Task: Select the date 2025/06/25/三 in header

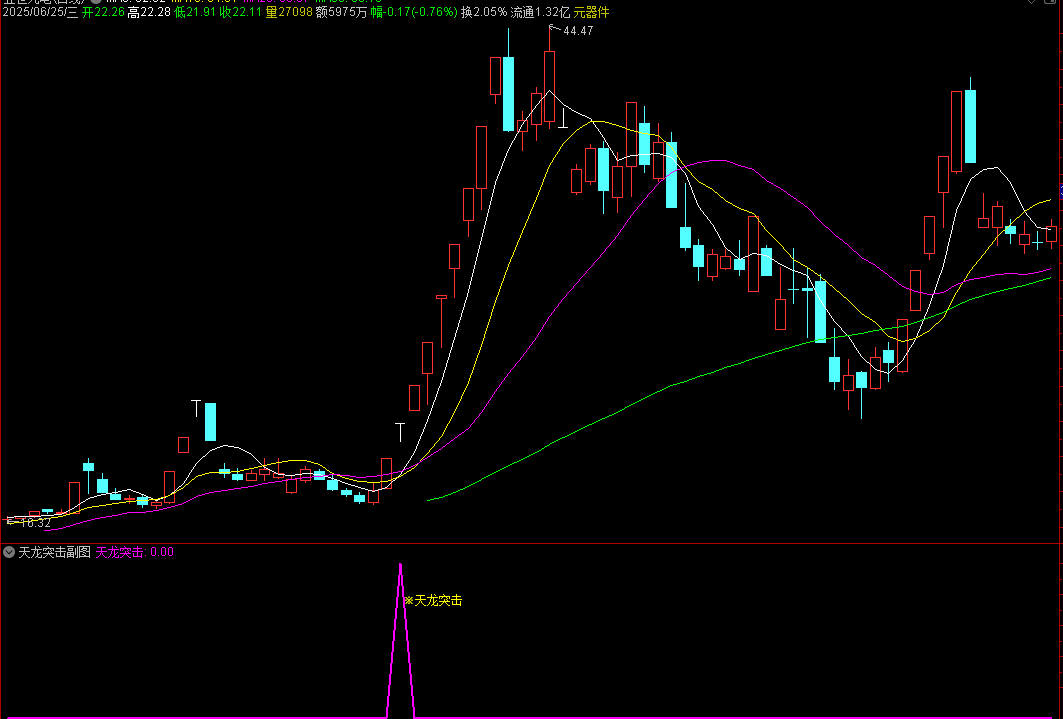Action: click(x=40, y=12)
